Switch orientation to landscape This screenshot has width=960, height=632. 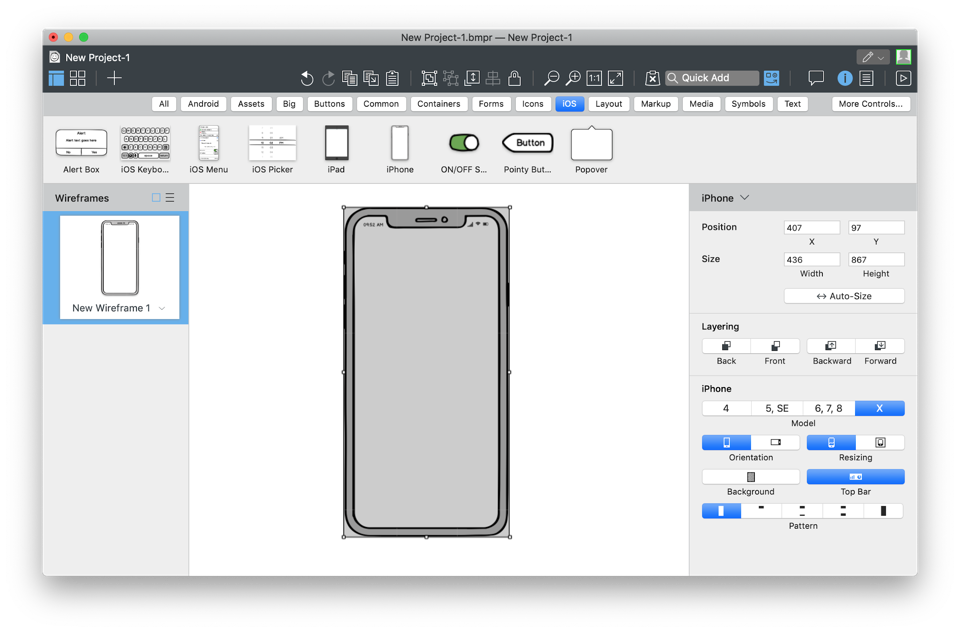coord(775,442)
